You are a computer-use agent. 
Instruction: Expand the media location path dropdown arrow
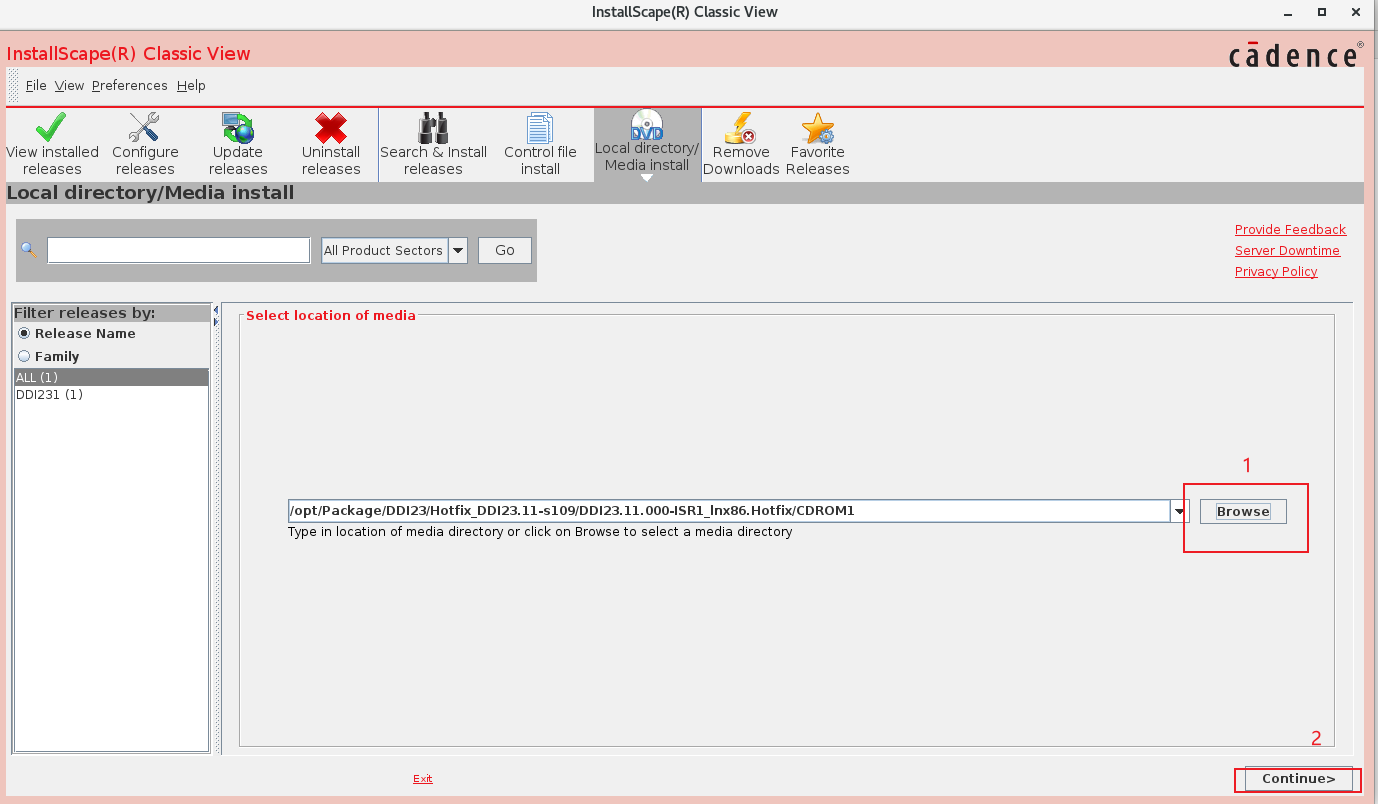[x=1180, y=512]
